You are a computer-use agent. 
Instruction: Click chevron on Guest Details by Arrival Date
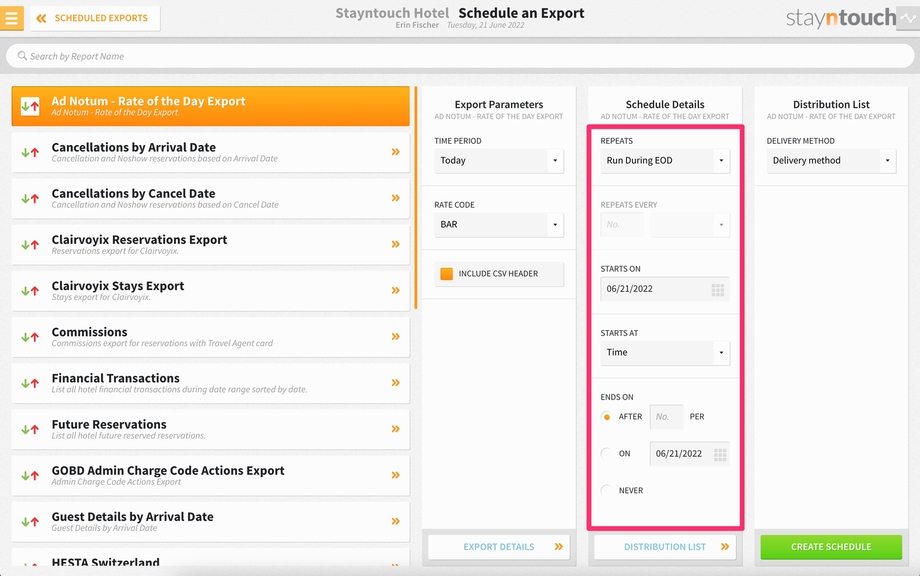coord(395,521)
